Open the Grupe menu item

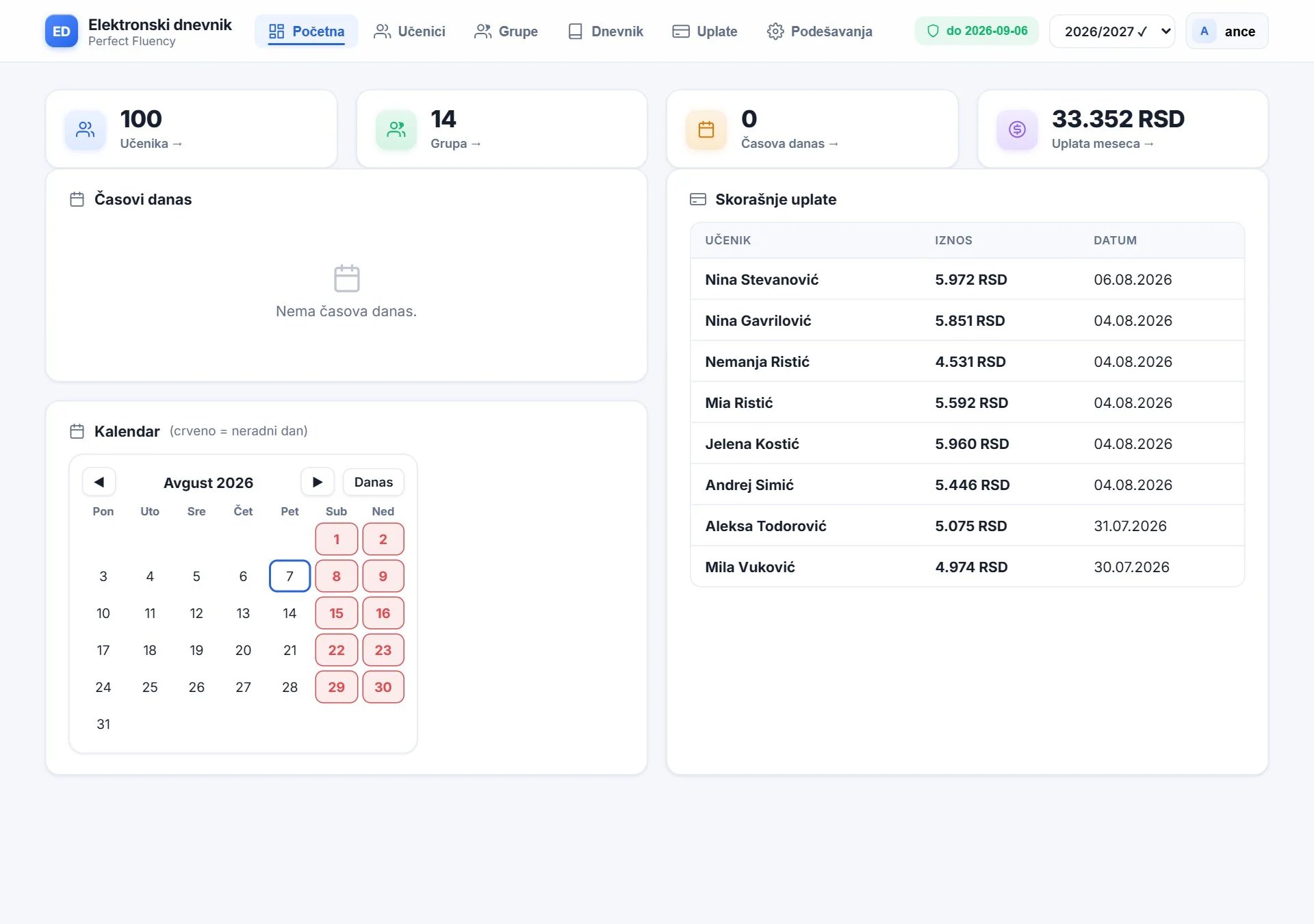coord(506,31)
